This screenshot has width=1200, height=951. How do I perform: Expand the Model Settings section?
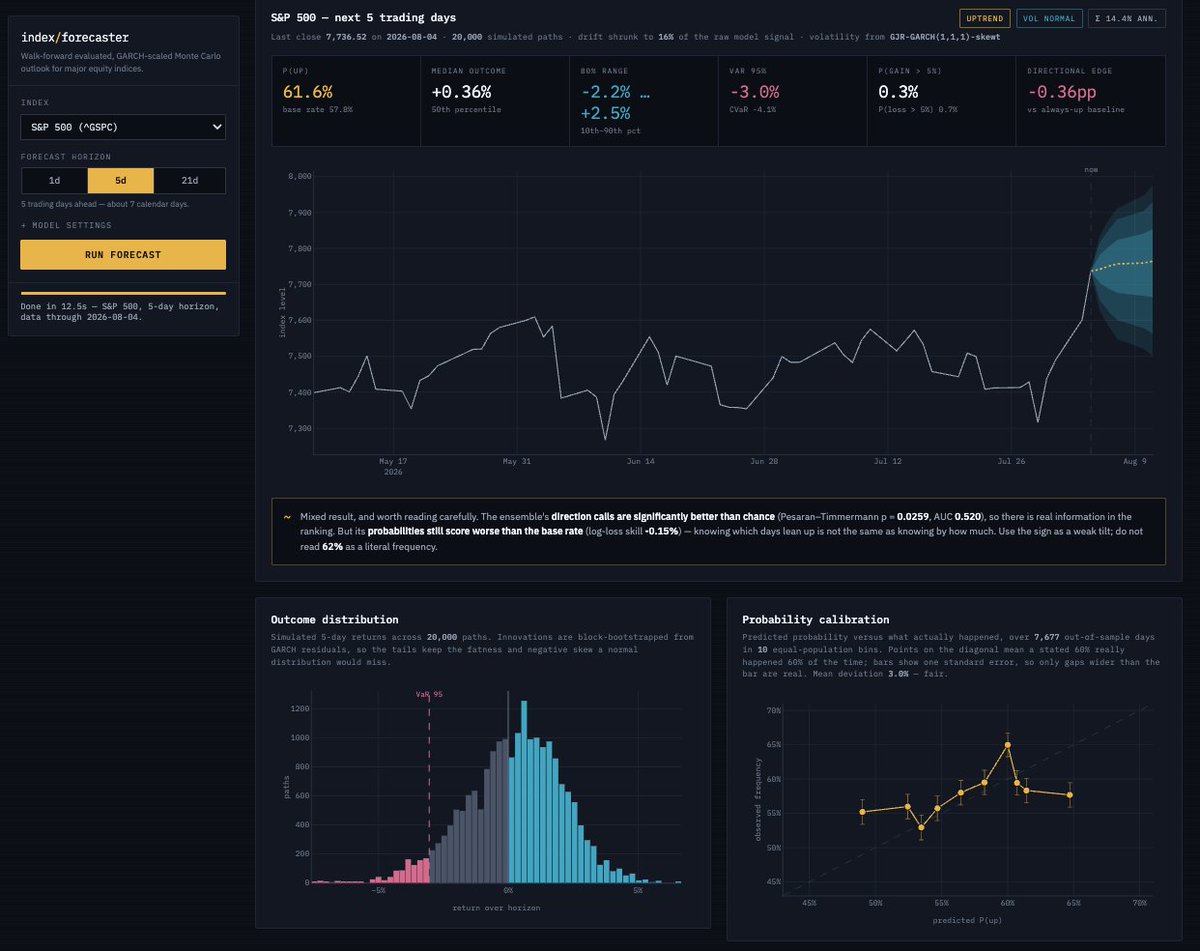pyautogui.click(x=69, y=225)
